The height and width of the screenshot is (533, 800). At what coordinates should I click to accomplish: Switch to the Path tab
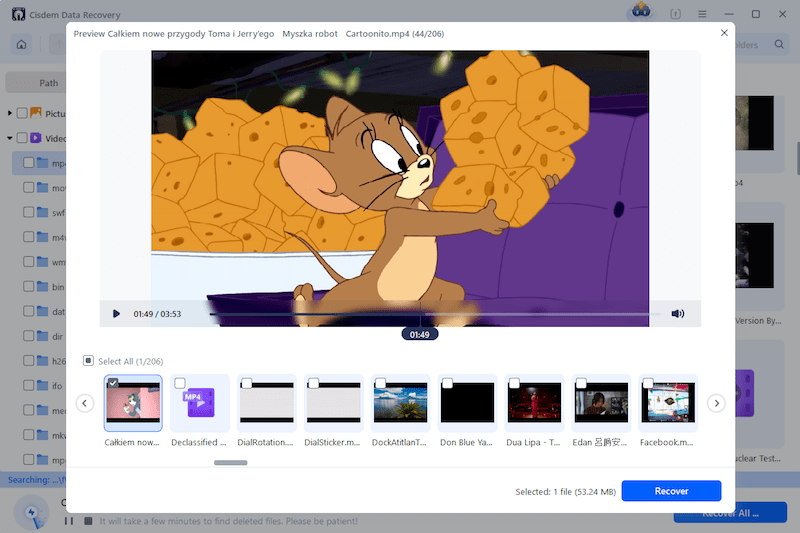pos(48,83)
